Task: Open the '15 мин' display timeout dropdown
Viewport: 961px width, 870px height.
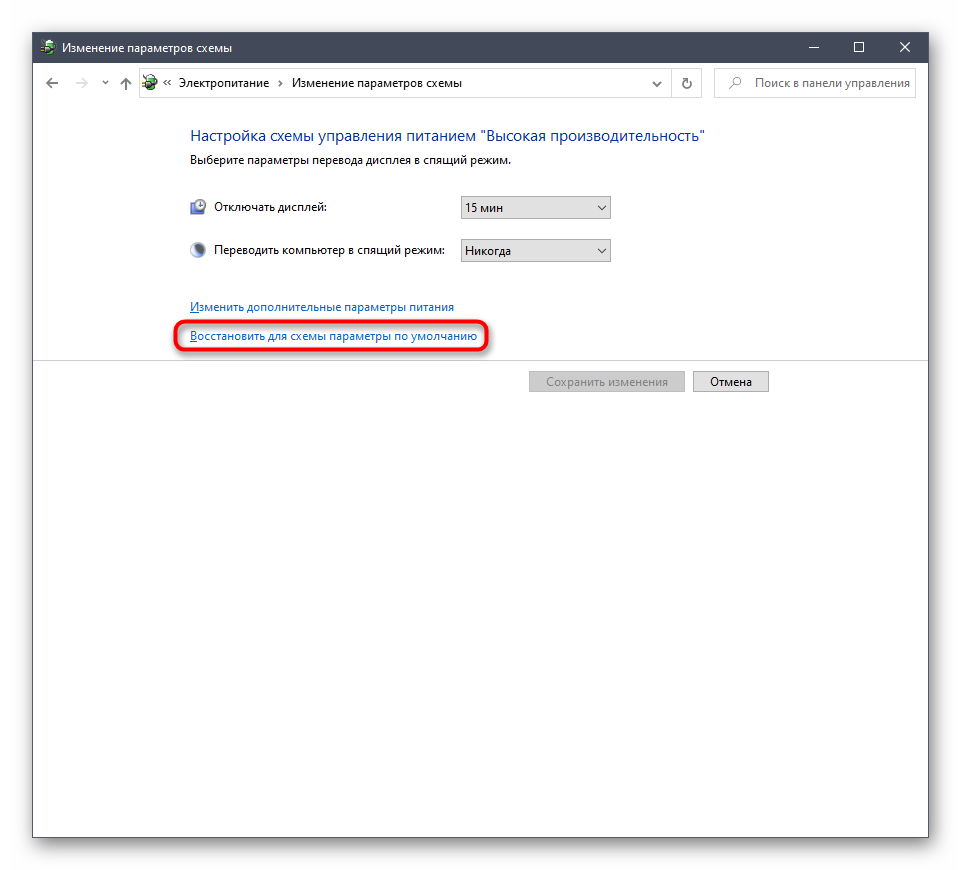Action: [x=535, y=208]
